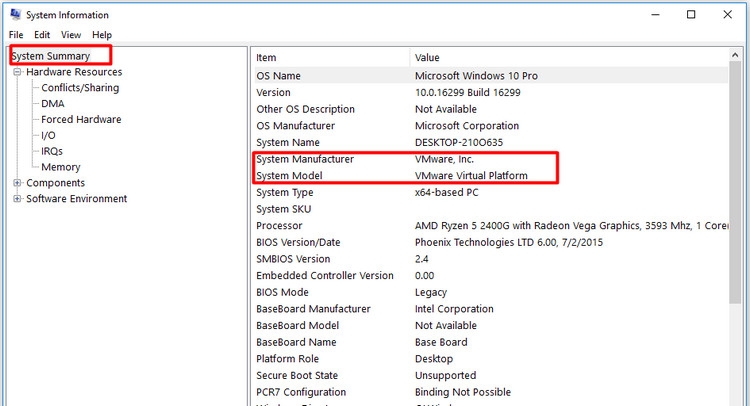This screenshot has height=406, width=750.
Task: Select System Summary in the tree
Action: [x=51, y=56]
